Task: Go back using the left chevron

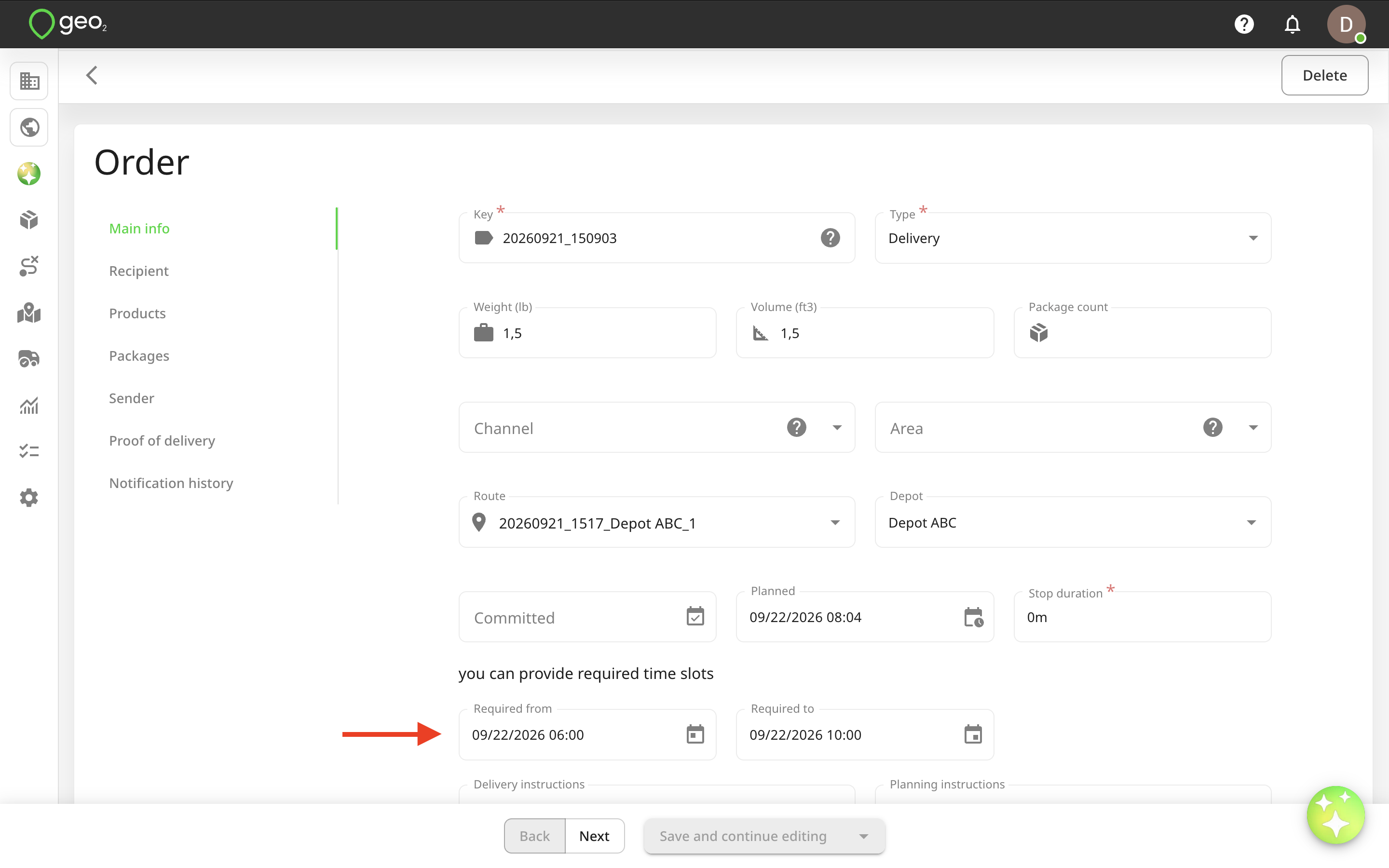Action: tap(92, 75)
